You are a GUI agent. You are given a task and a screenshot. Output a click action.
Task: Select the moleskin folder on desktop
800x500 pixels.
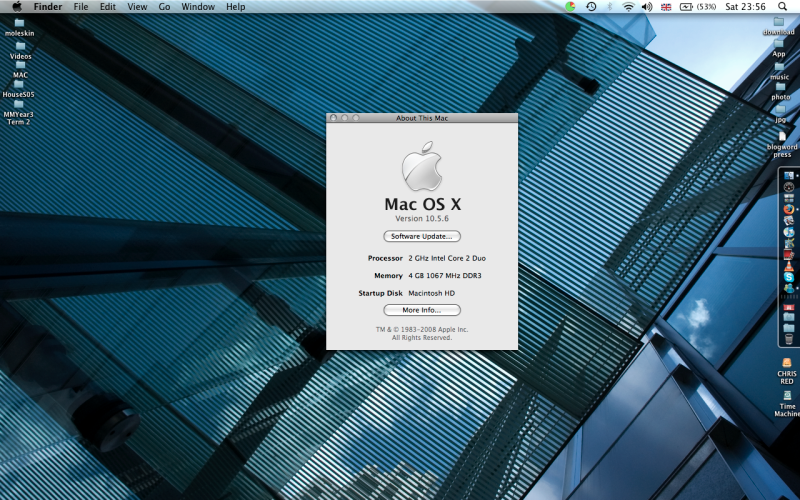point(19,23)
